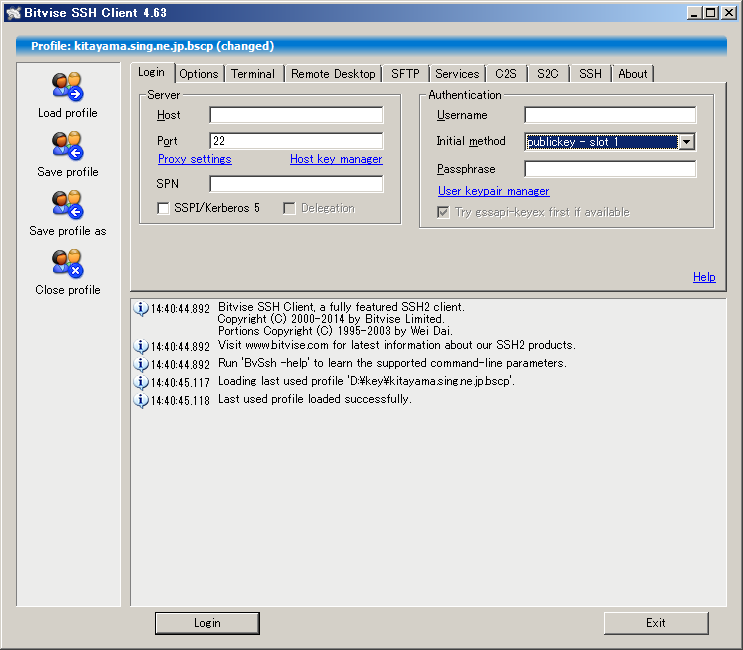Click the Port field showing 22
This screenshot has width=743, height=650.
click(296, 141)
